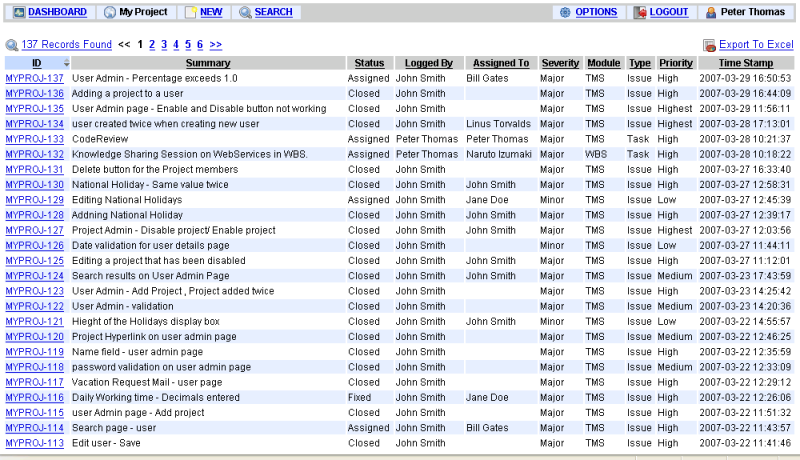
Task: Click summary 'CodeReview'
Action: 100,139
